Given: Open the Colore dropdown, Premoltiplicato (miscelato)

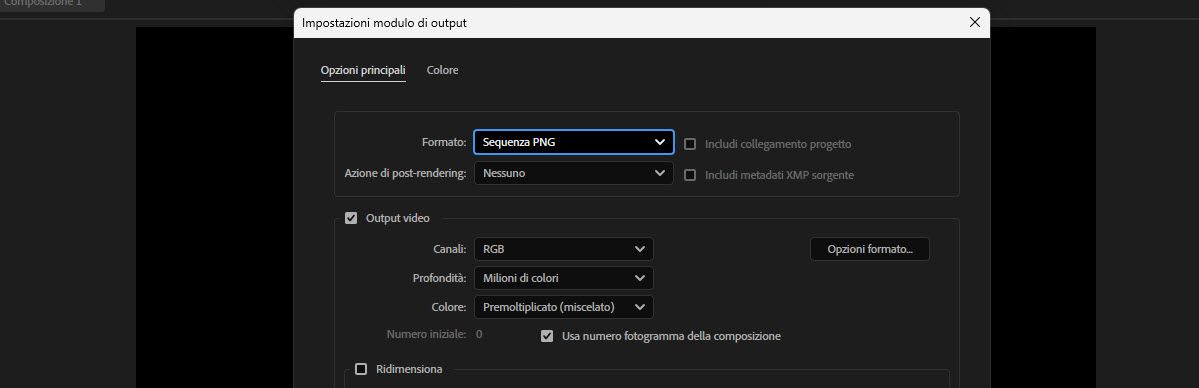Looking at the screenshot, I should 564,308.
